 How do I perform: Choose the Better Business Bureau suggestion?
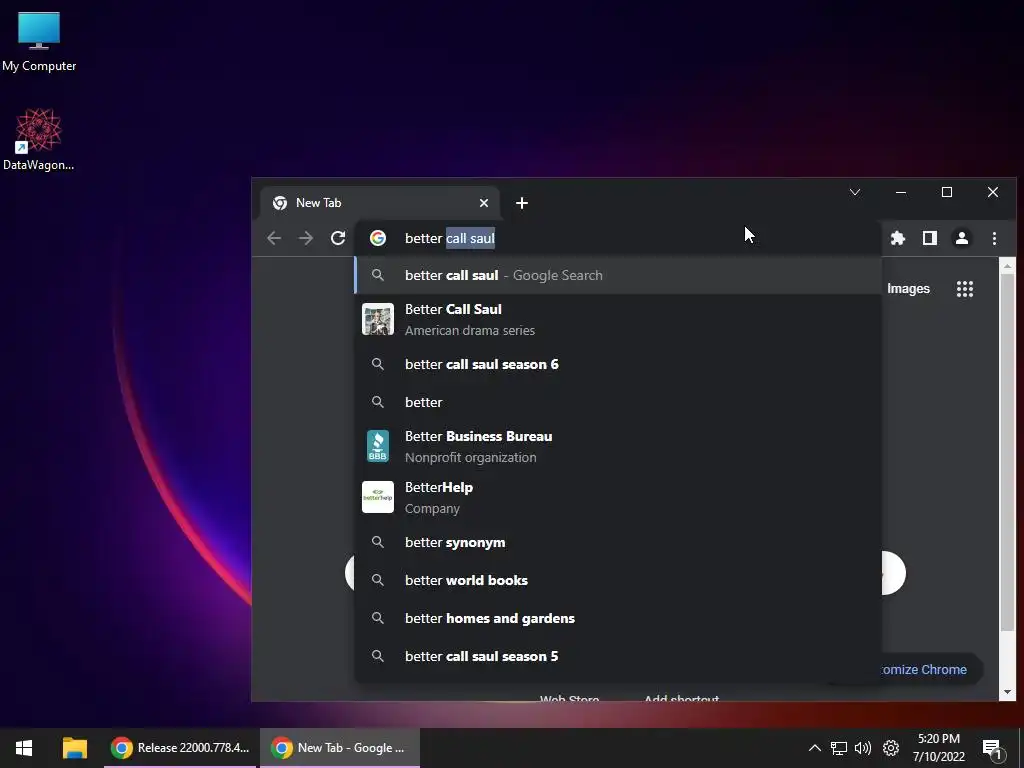pos(618,447)
